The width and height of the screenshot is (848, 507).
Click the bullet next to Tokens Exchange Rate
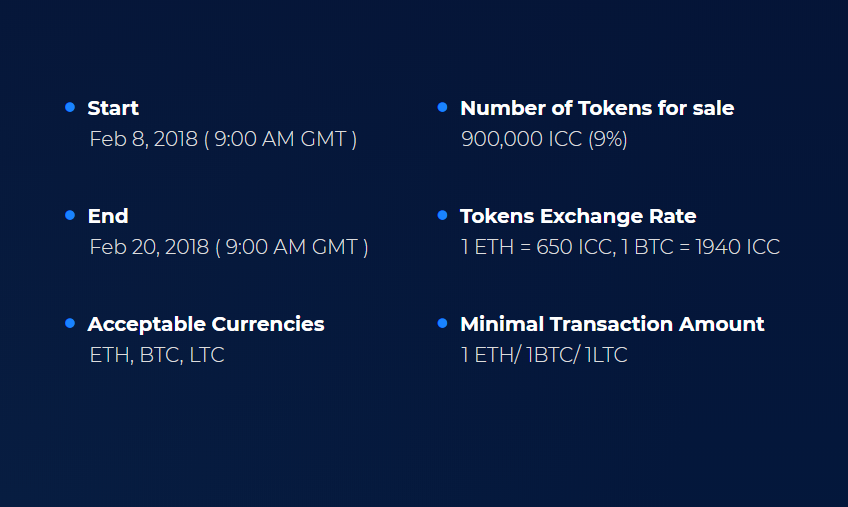click(442, 215)
